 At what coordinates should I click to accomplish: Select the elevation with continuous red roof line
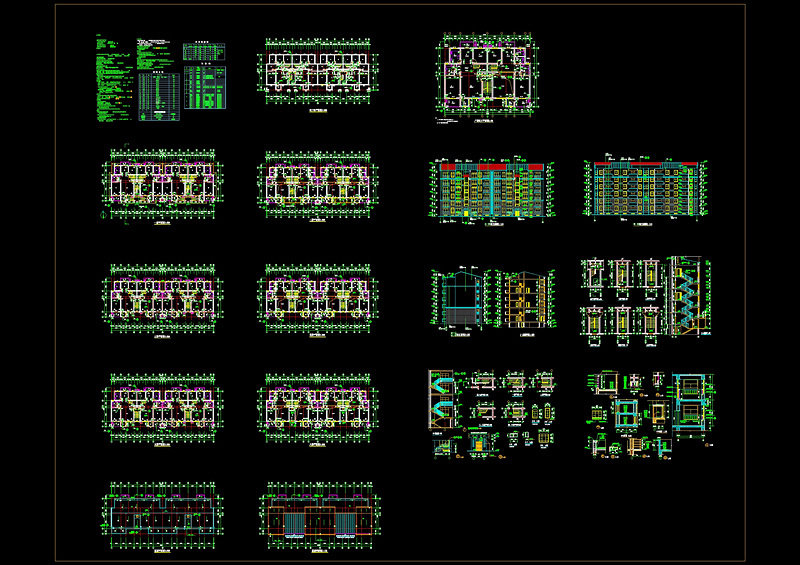645,188
